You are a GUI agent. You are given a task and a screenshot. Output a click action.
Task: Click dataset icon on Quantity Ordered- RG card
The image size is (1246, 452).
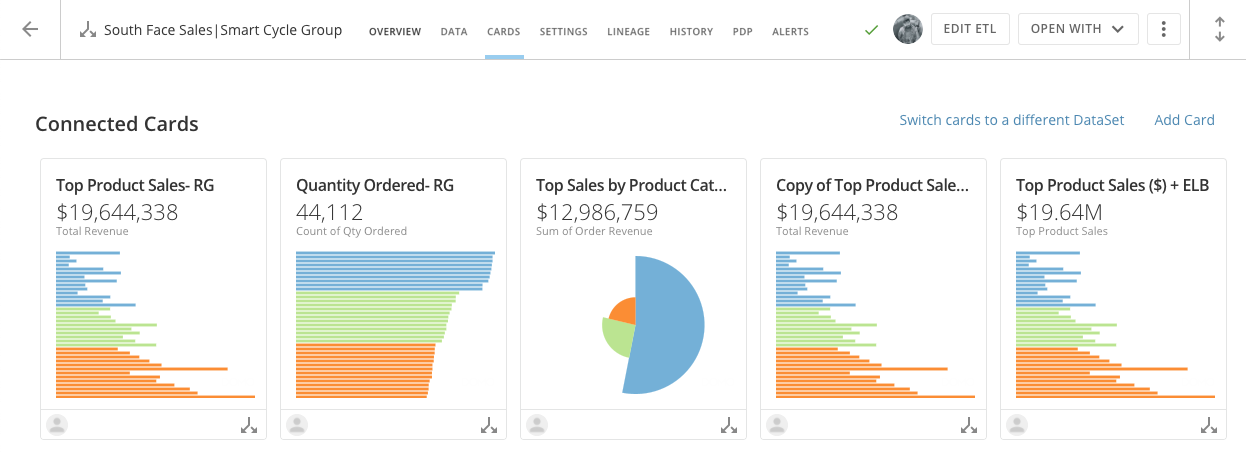pos(489,425)
